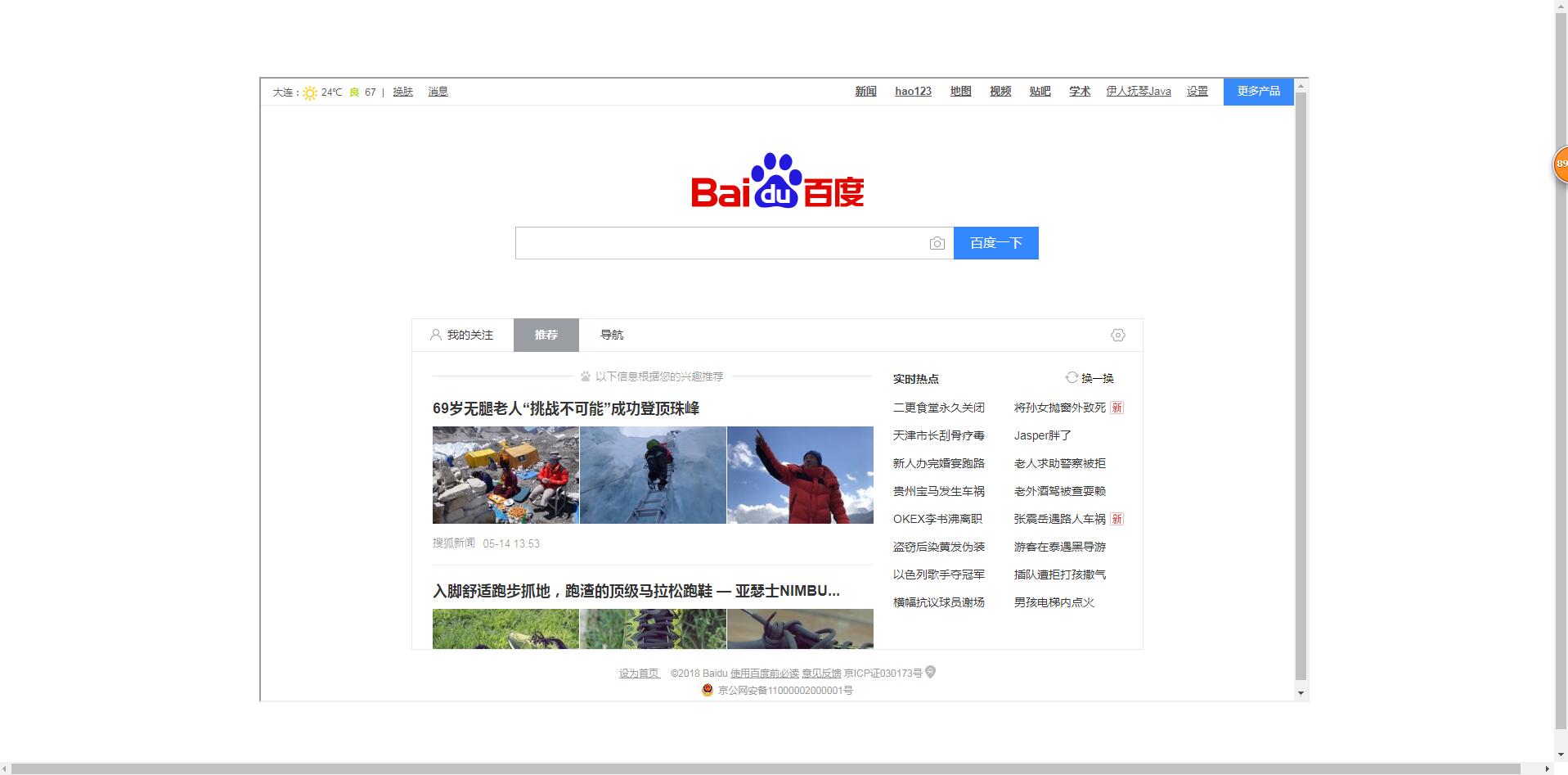Screen dimensions: 1568x775
Task: Click the 京公网安备 shield badge icon
Action: pyautogui.click(x=707, y=690)
